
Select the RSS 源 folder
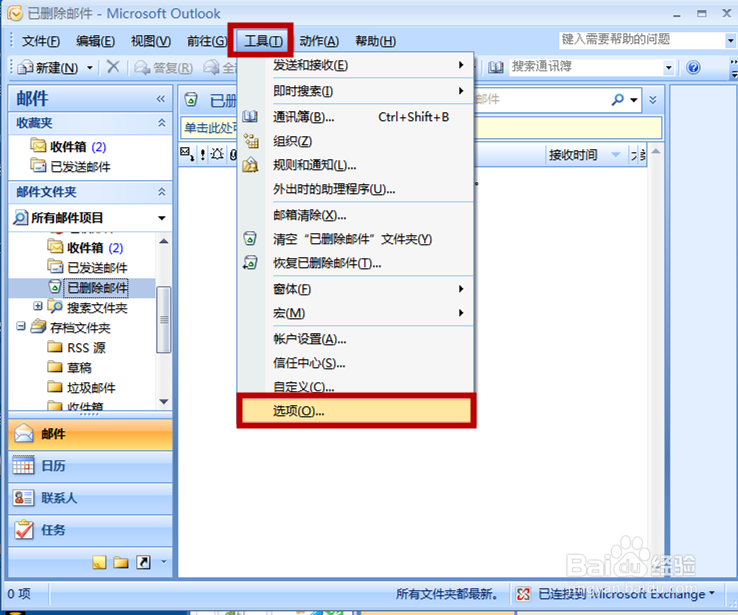coord(77,348)
